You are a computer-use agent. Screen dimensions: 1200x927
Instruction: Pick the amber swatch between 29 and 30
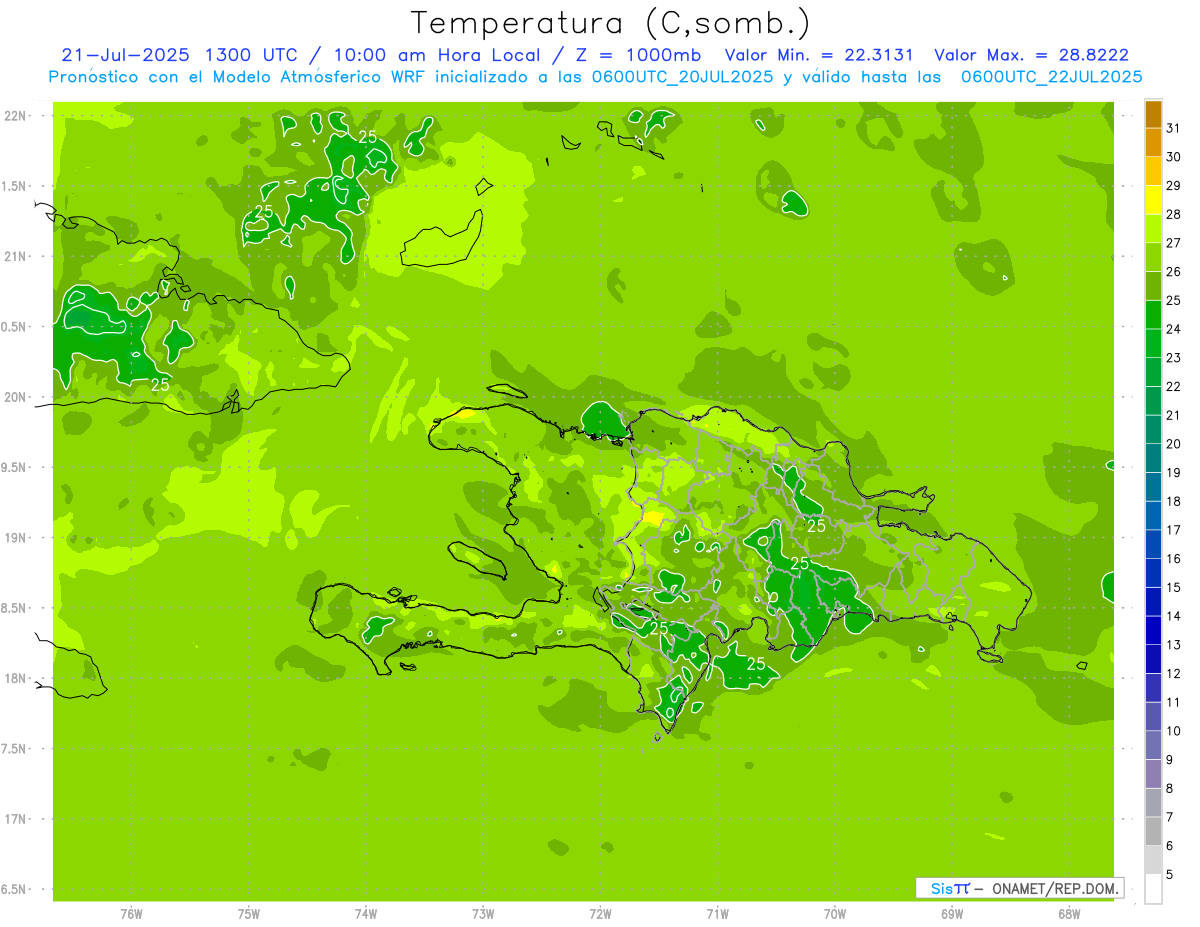click(1153, 172)
